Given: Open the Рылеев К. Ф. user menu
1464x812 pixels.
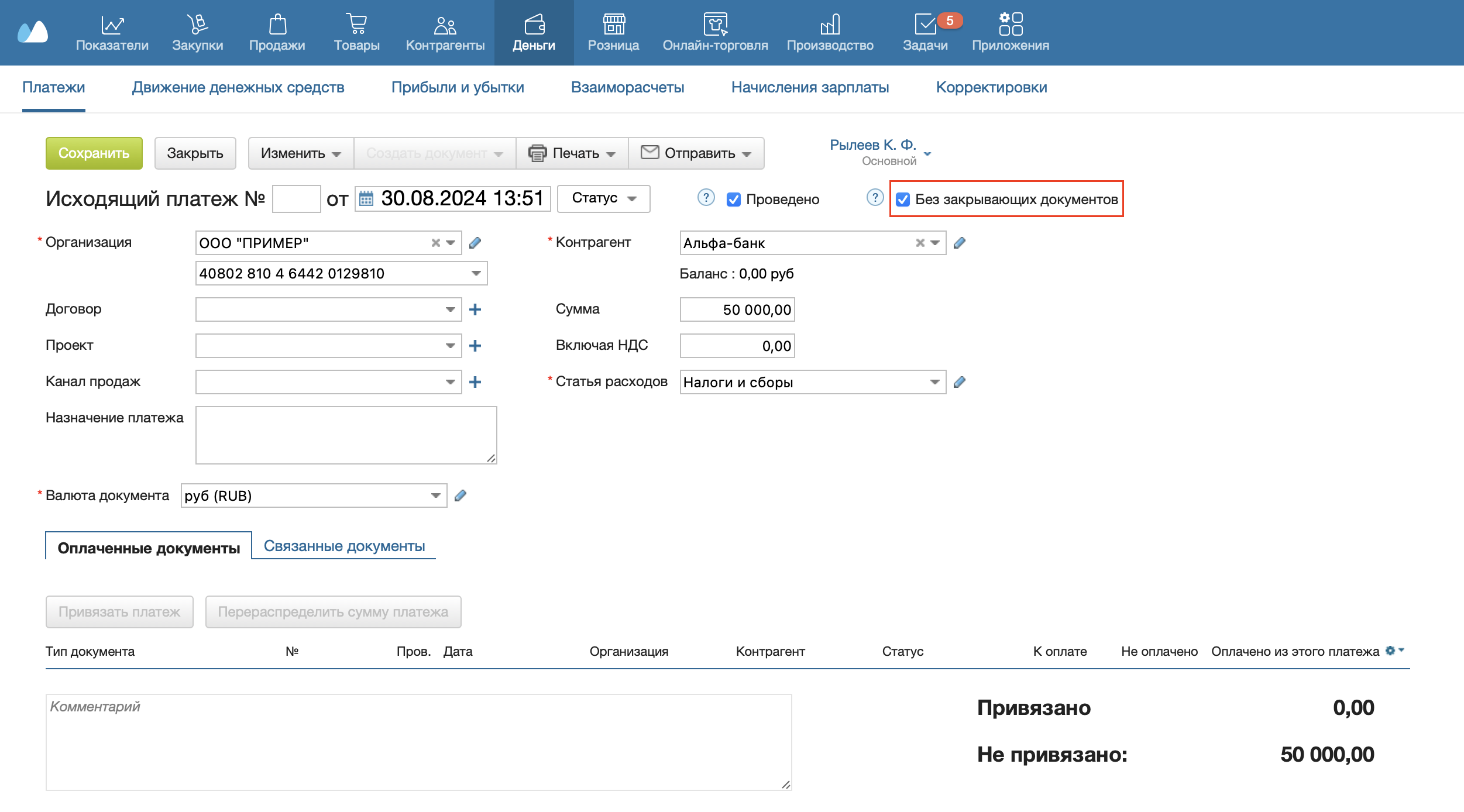Looking at the screenshot, I should tap(880, 152).
